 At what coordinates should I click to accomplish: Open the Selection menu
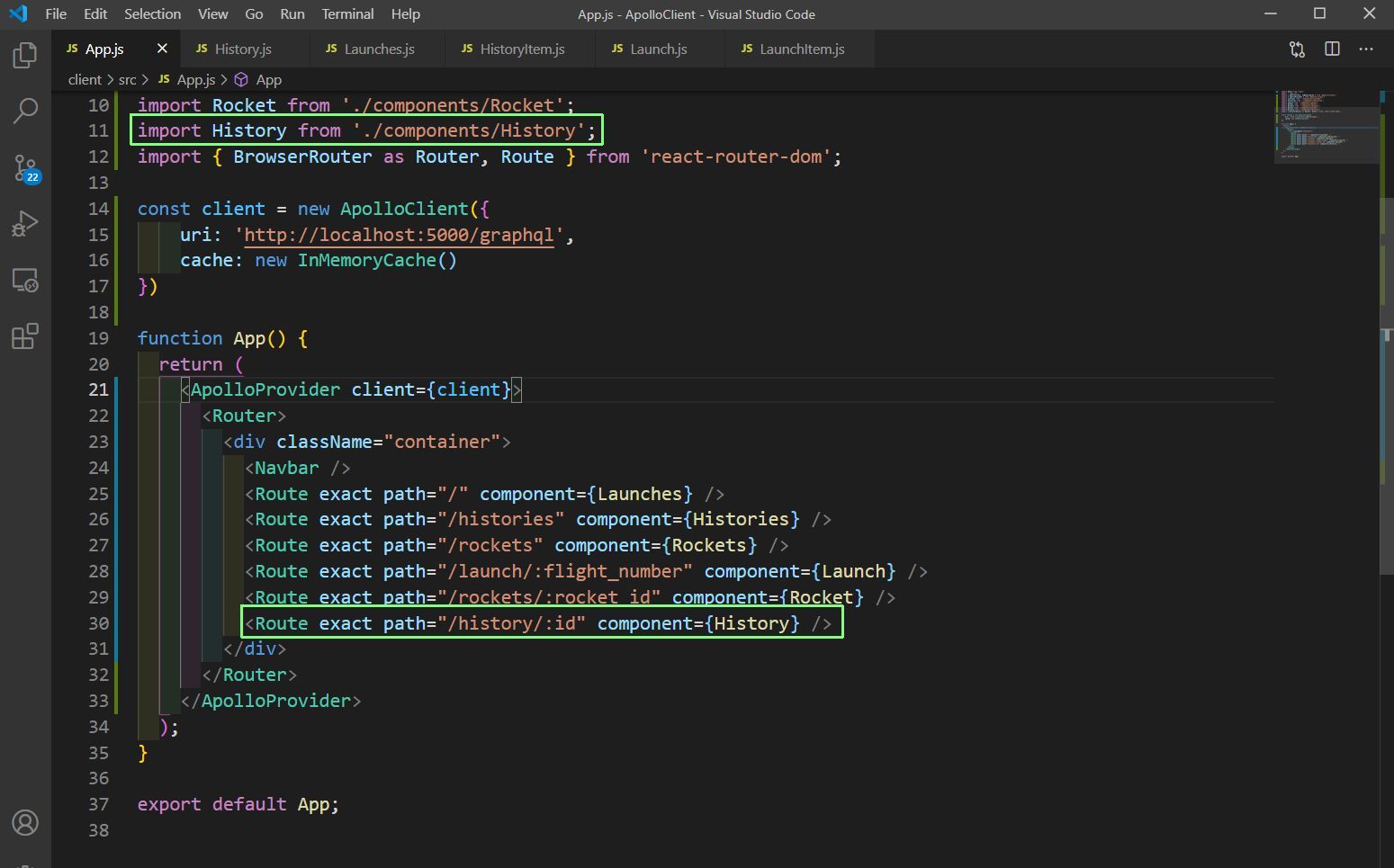click(x=152, y=13)
